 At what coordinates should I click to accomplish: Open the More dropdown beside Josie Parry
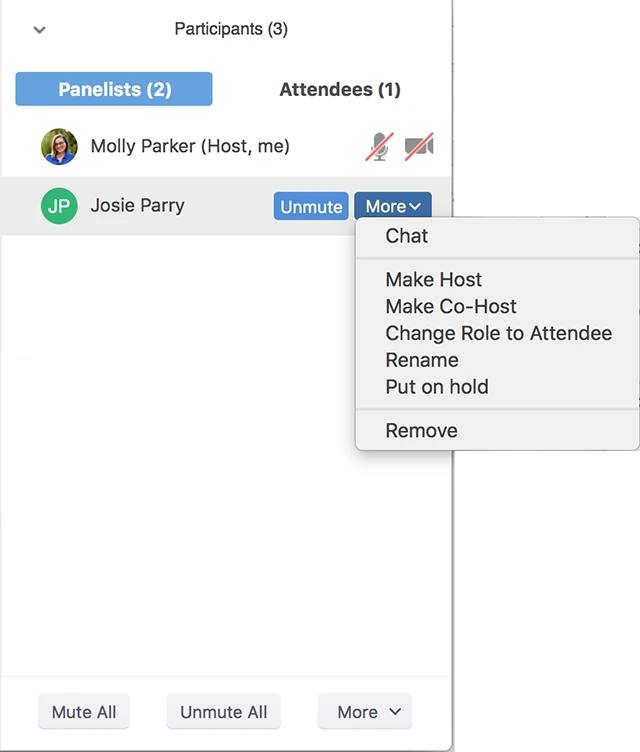(x=393, y=206)
